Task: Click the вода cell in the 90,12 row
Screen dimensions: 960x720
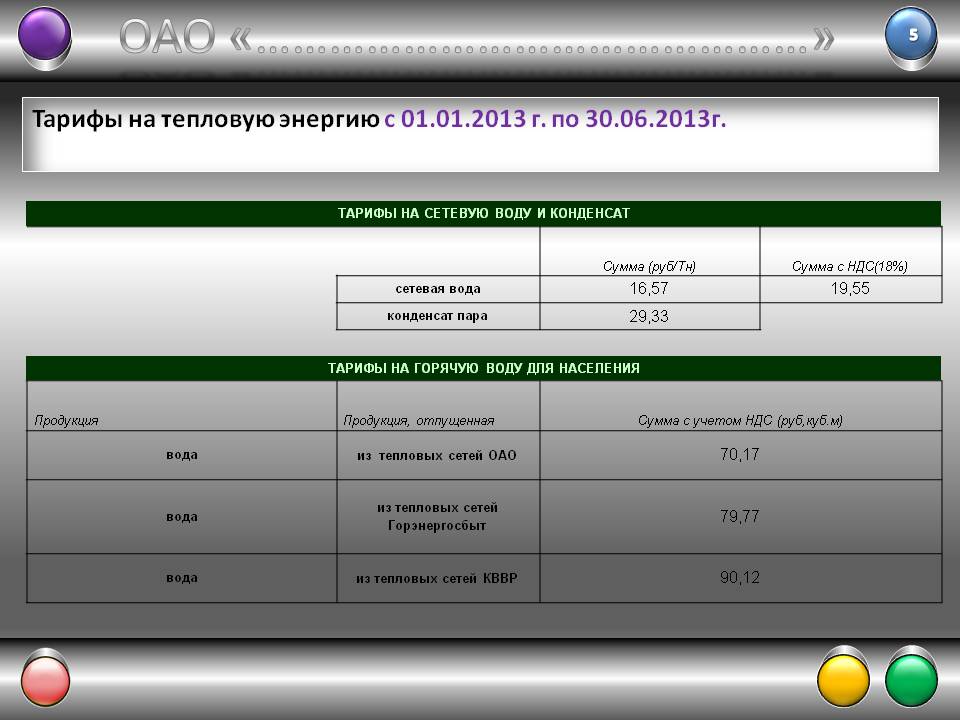Action: coord(182,578)
